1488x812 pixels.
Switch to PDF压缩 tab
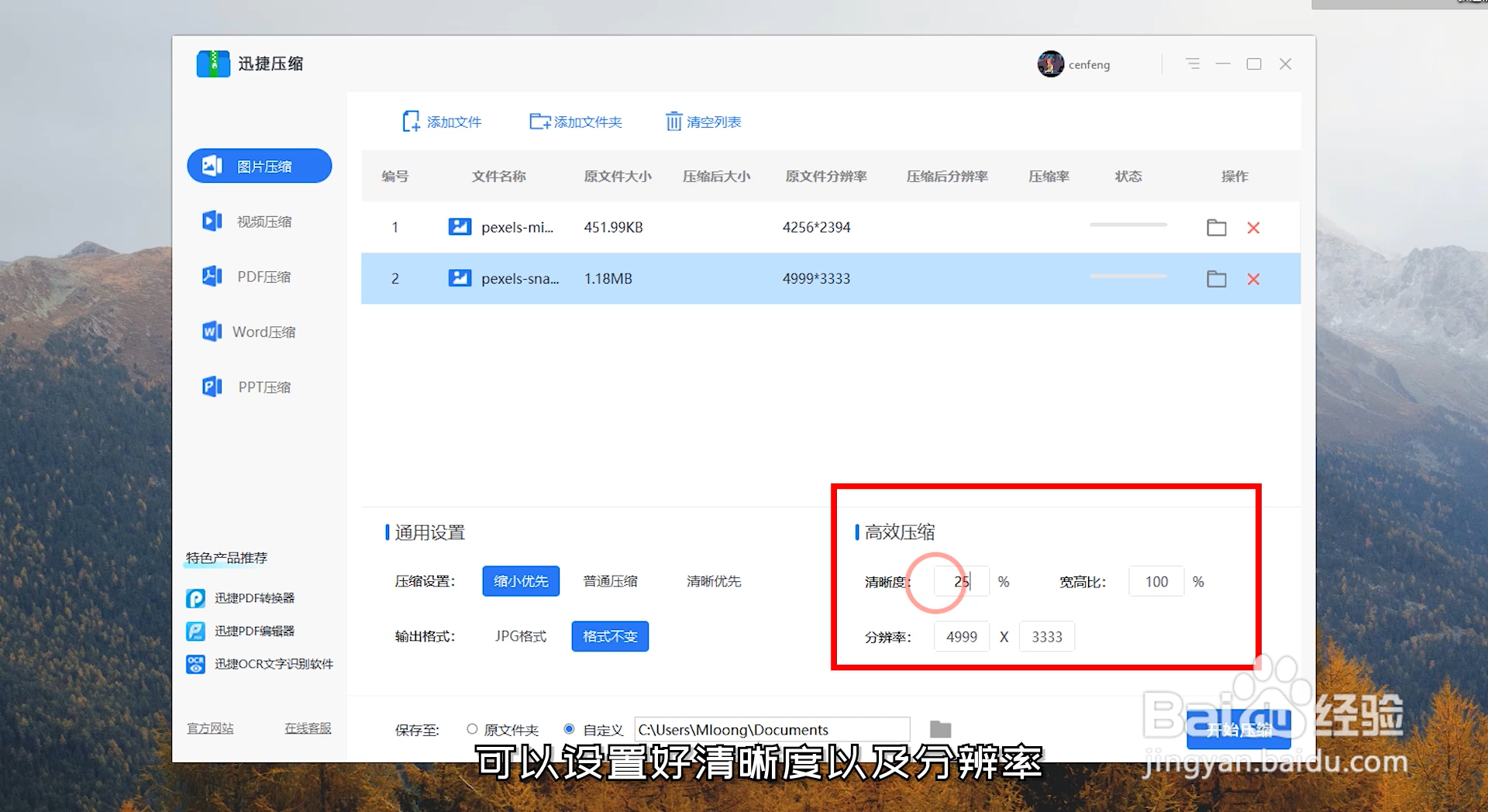tap(260, 277)
